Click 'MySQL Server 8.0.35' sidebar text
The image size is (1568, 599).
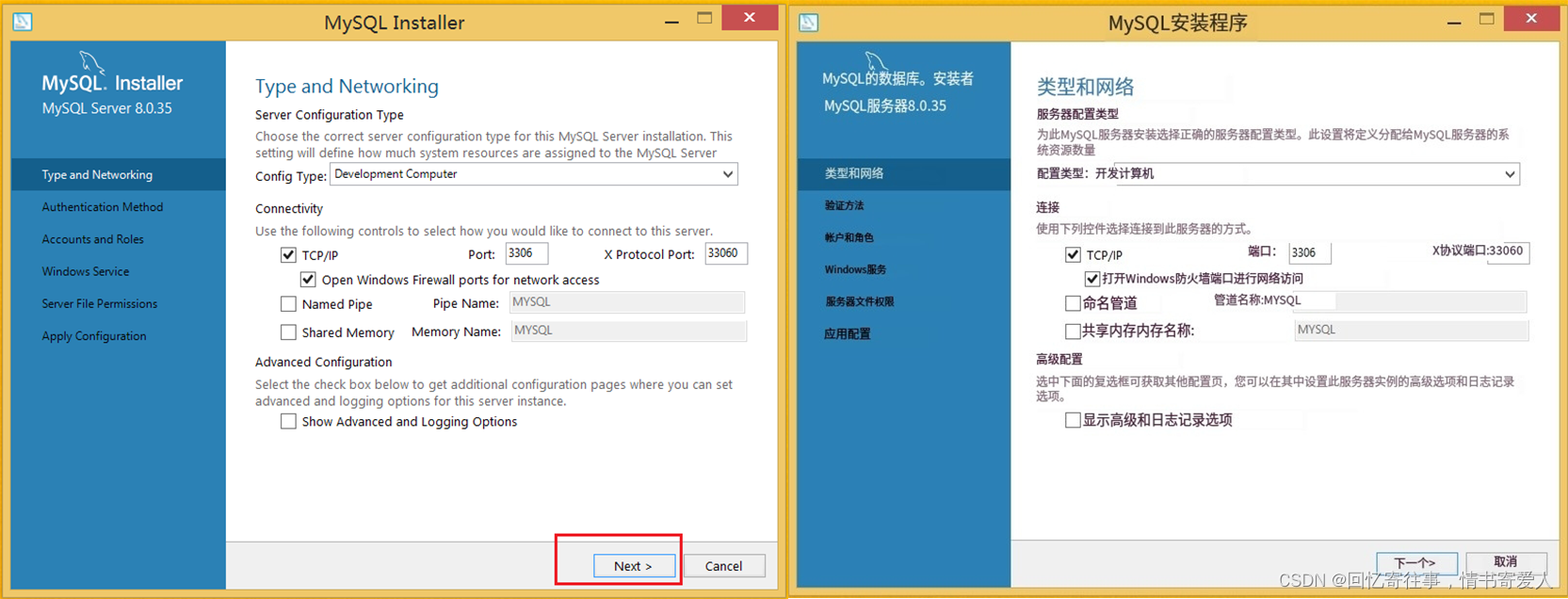tap(107, 108)
